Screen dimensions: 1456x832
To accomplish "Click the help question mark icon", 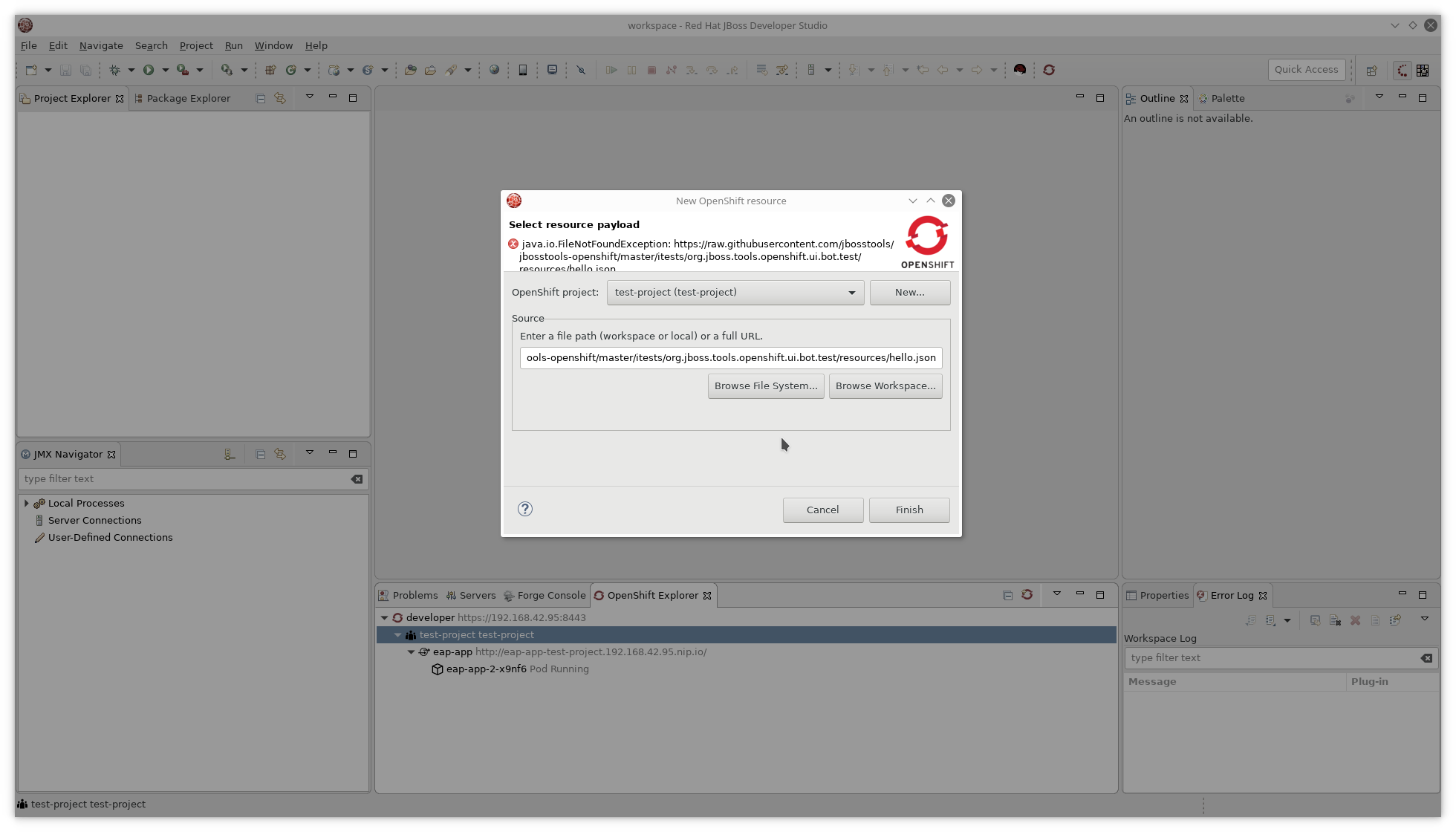I will 525,509.
